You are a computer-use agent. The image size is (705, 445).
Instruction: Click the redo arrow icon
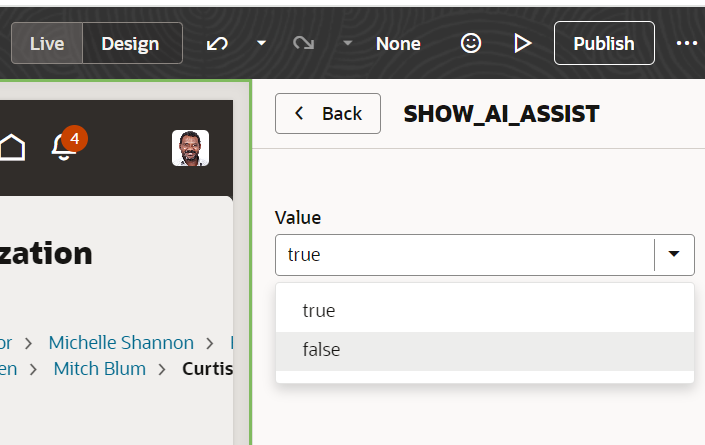[303, 44]
